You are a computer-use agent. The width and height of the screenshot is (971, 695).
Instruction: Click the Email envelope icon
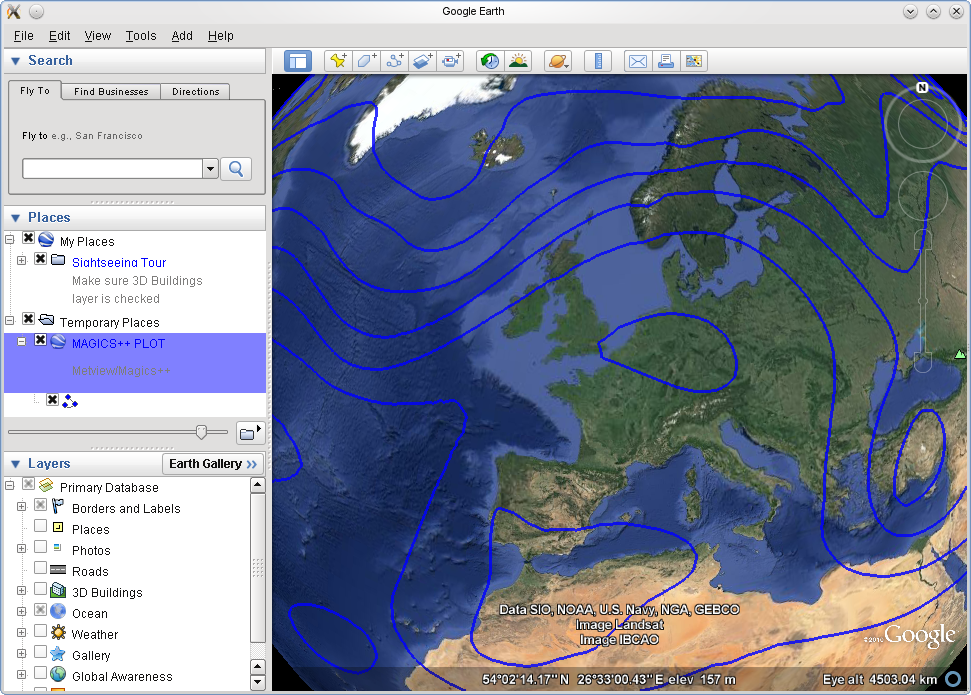click(637, 61)
